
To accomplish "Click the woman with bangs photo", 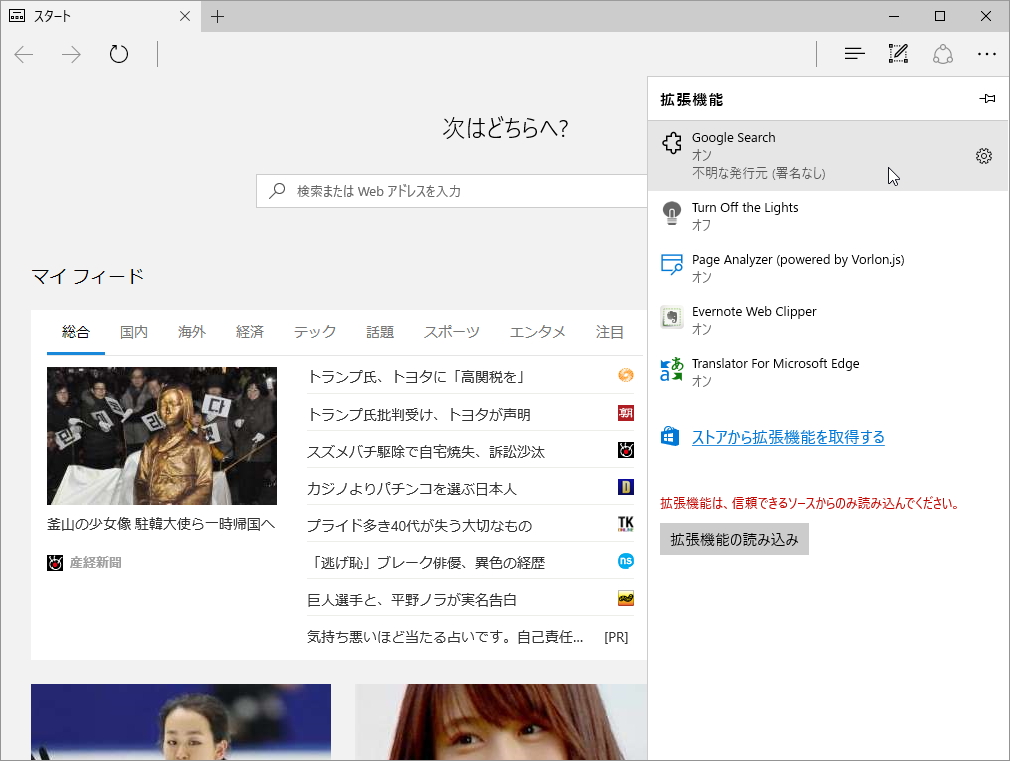I will tap(501, 722).
